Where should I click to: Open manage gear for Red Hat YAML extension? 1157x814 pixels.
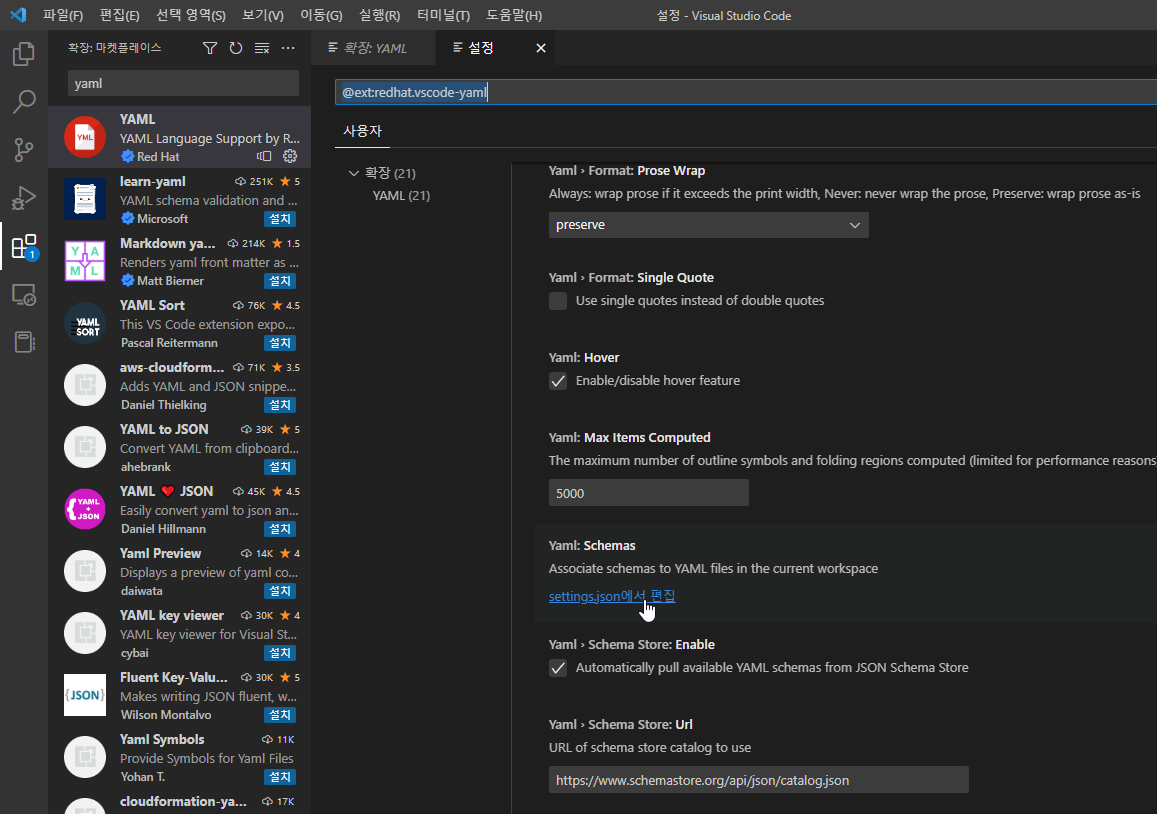point(290,156)
